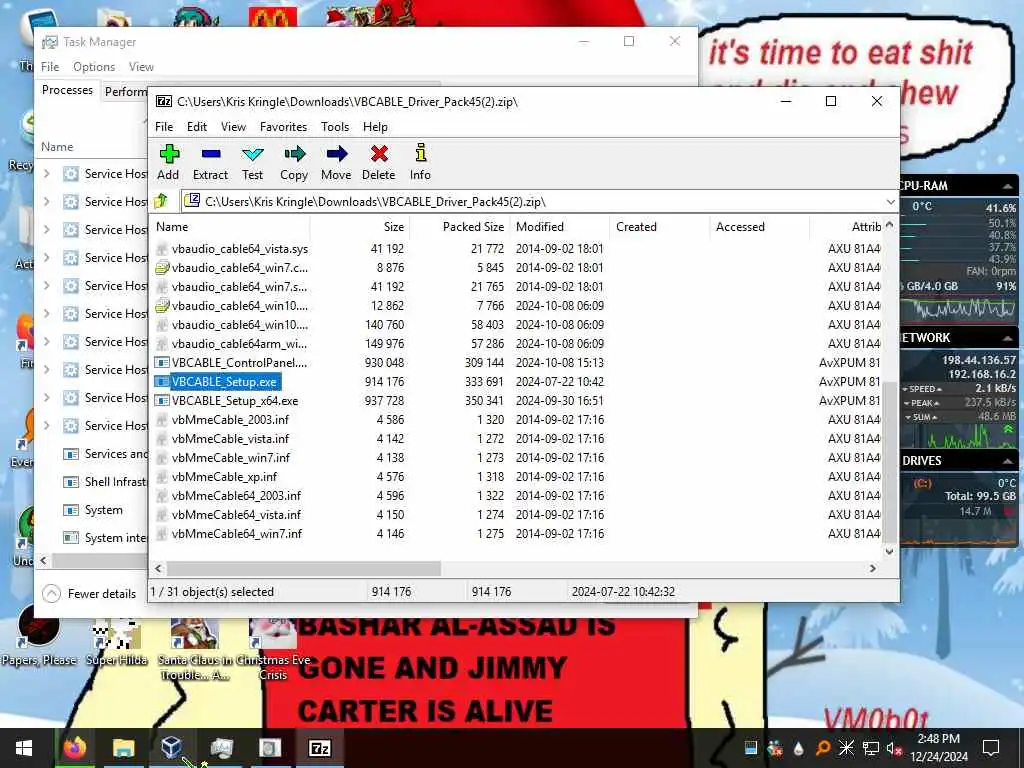Select VBCABLE_ControlPanel file row
This screenshot has width=1024, height=768.
(x=516, y=362)
